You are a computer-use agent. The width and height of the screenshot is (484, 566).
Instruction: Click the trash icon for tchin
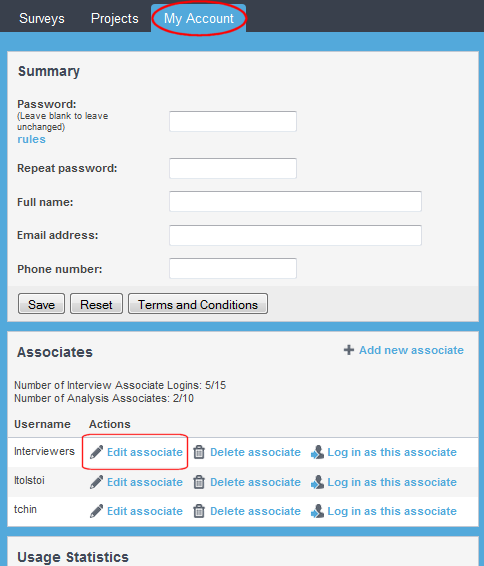tap(199, 511)
